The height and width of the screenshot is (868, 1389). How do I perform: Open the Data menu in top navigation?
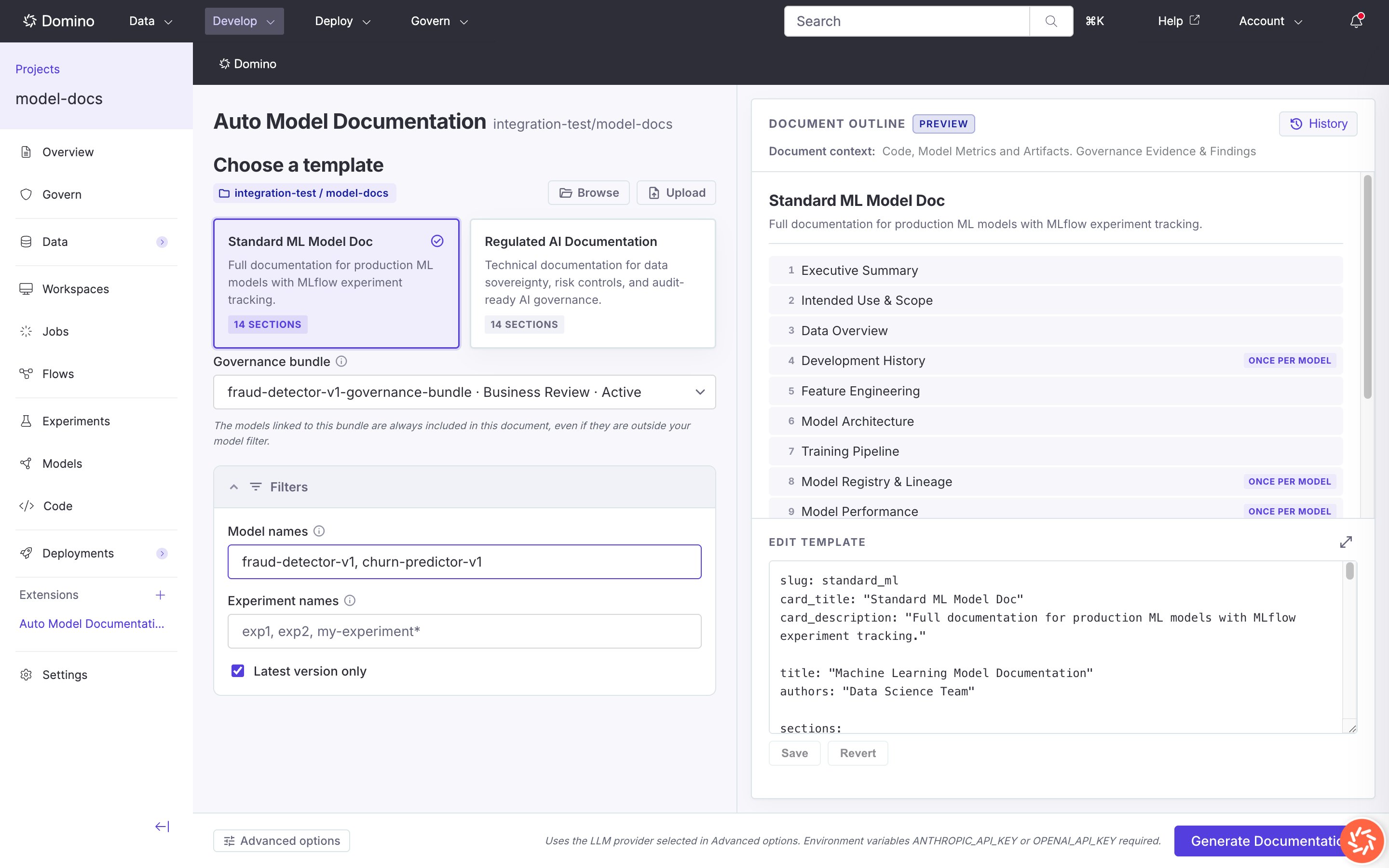coord(150,21)
